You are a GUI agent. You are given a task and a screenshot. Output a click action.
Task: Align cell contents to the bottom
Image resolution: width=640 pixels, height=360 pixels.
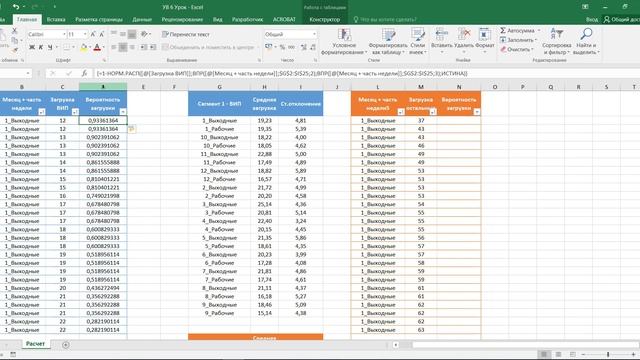pyautogui.click(x=131, y=34)
